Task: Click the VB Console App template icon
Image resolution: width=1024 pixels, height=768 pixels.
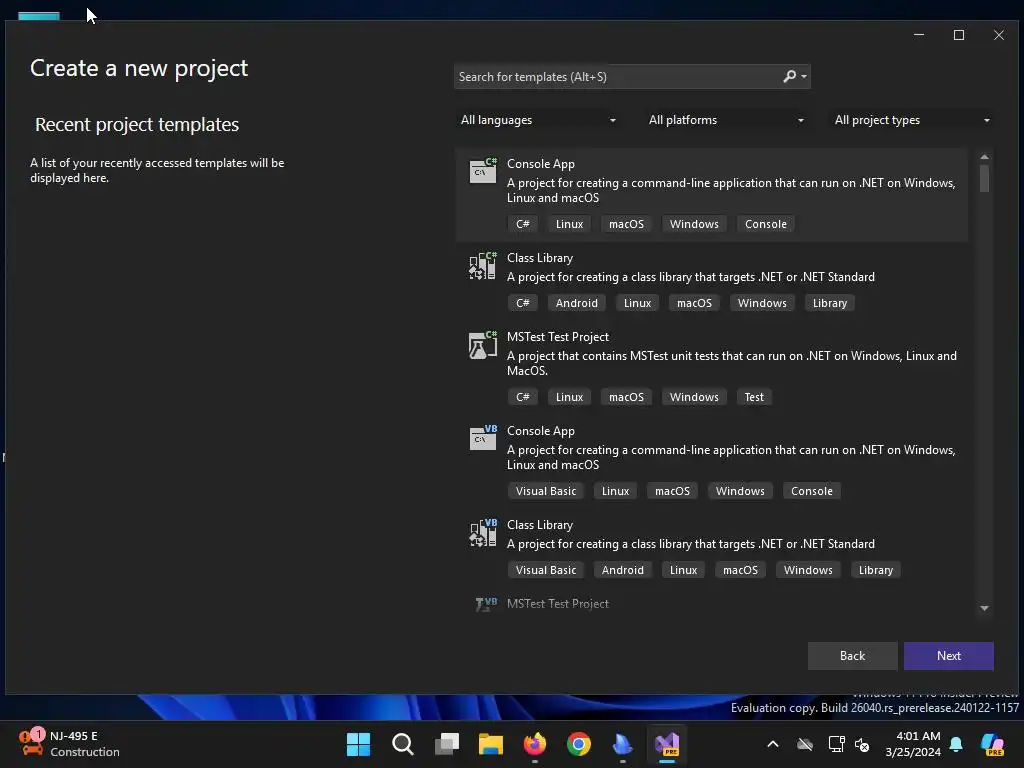Action: (x=483, y=438)
